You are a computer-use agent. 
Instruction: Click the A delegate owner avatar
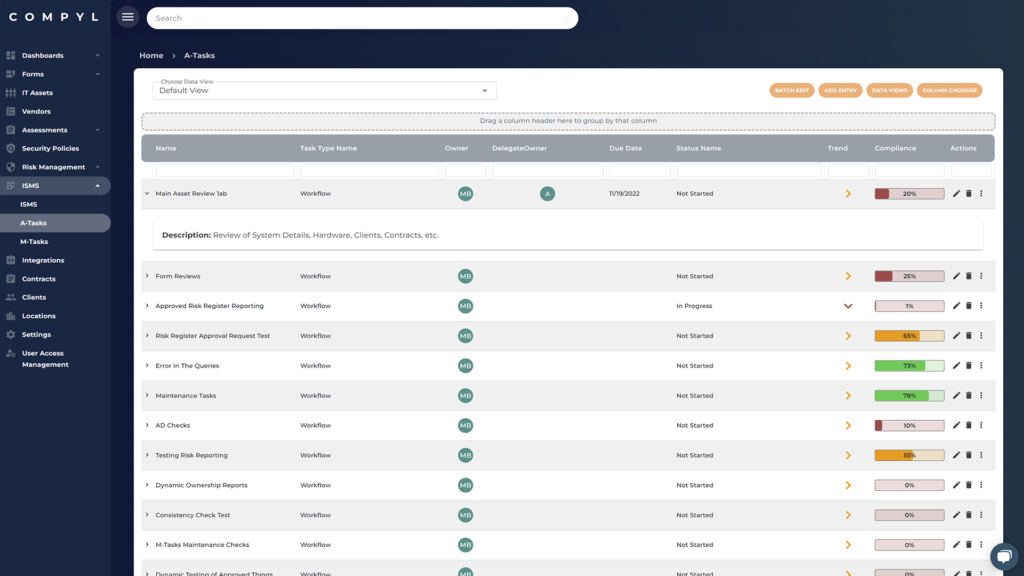click(547, 193)
